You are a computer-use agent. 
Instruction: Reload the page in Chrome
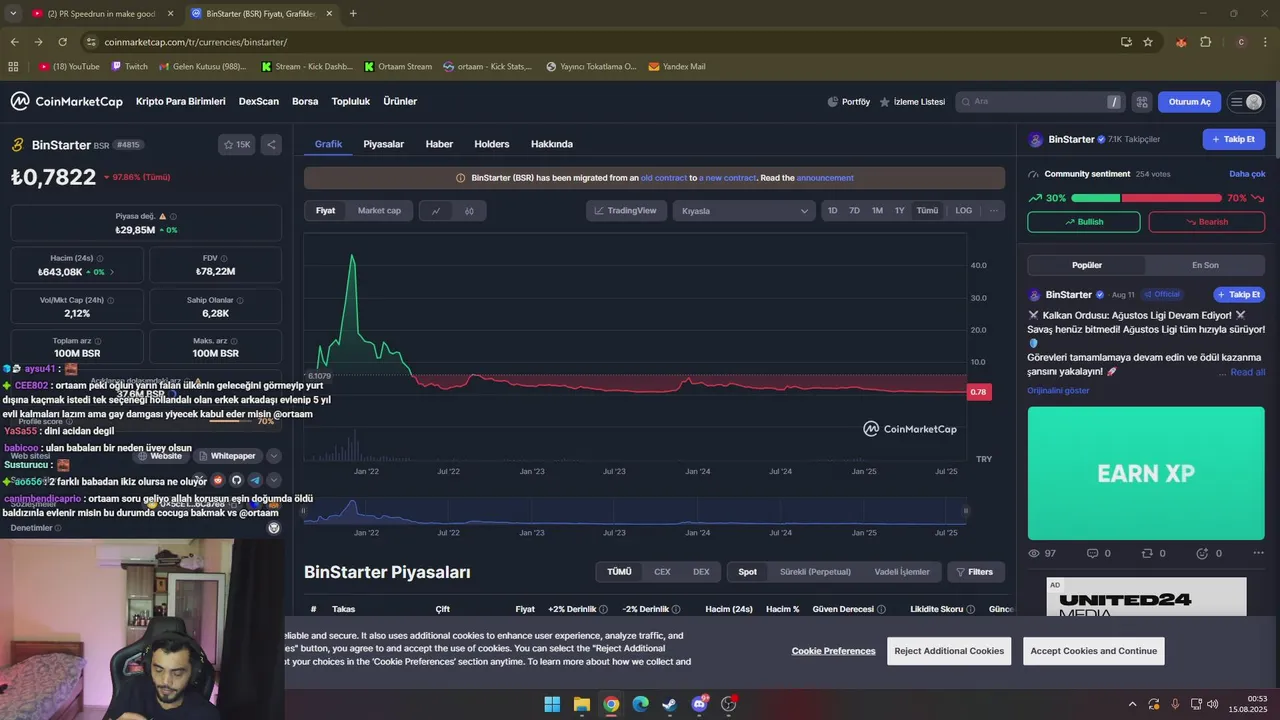[62, 42]
